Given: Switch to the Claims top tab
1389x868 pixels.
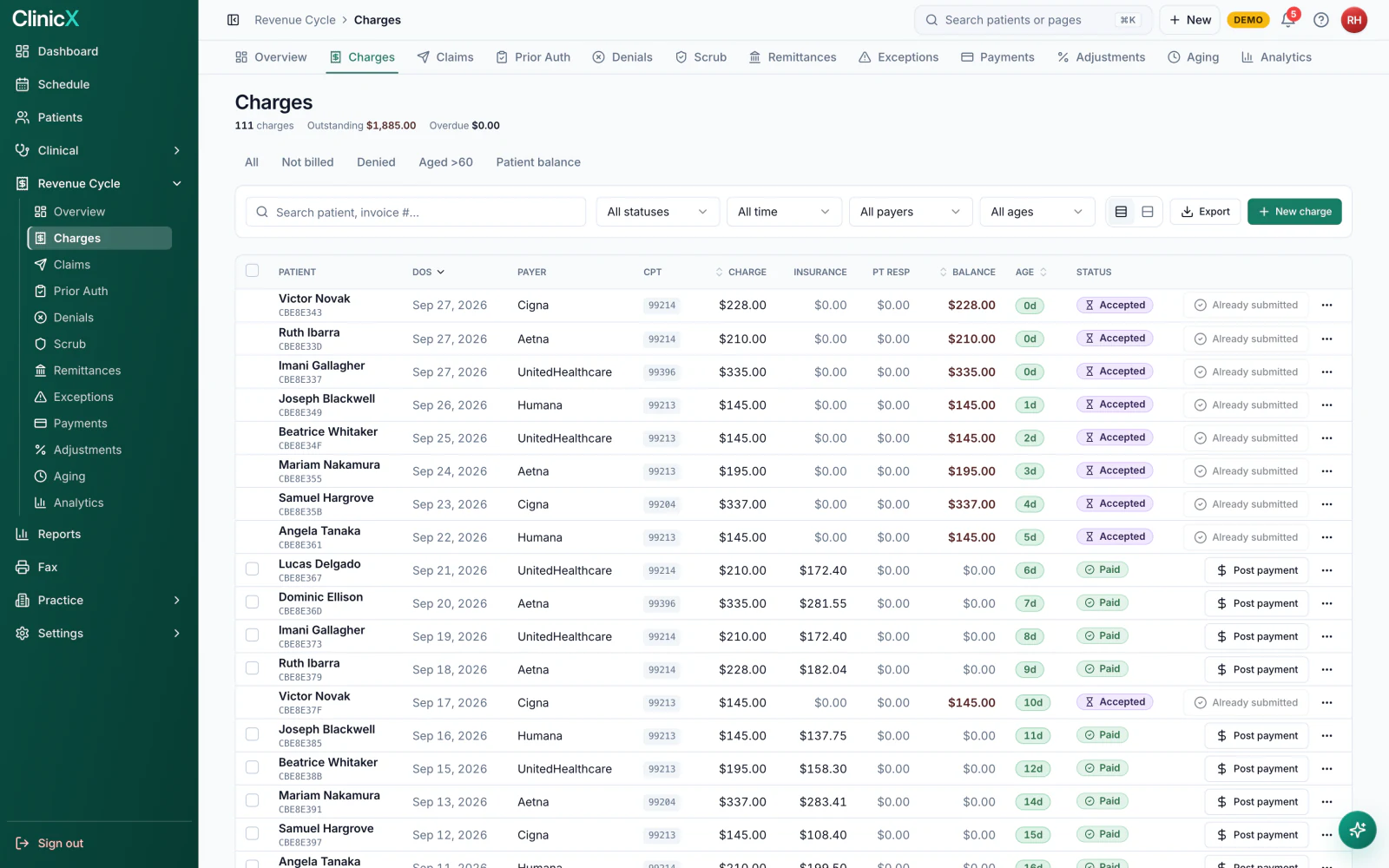Looking at the screenshot, I should click(x=445, y=57).
